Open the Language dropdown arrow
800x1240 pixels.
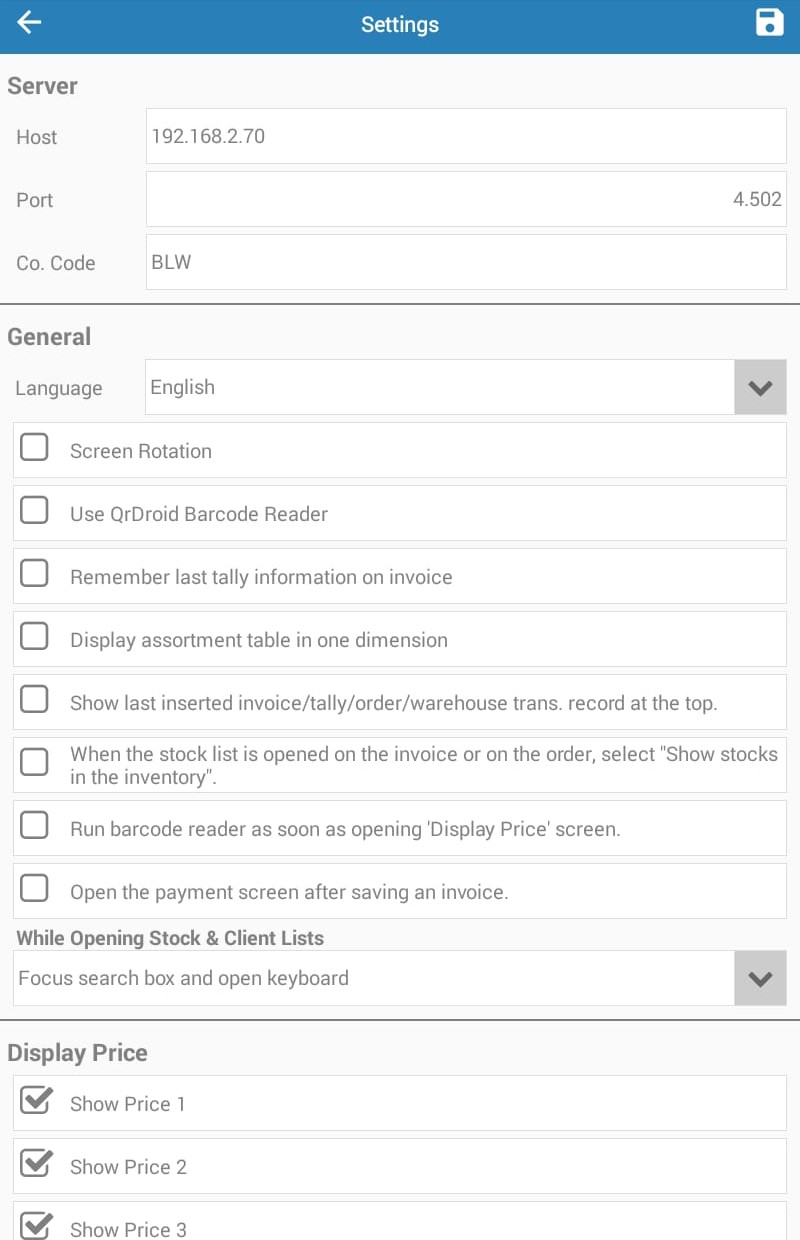pyautogui.click(x=760, y=388)
